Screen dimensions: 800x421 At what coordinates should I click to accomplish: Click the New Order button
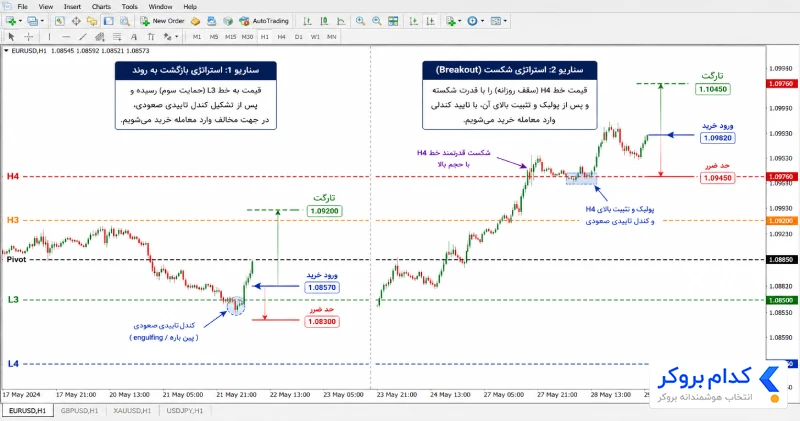(162, 21)
